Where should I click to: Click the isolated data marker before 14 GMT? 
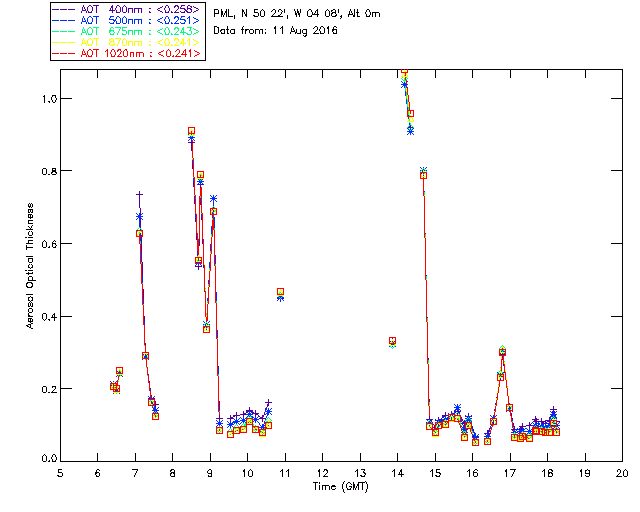(x=393, y=341)
